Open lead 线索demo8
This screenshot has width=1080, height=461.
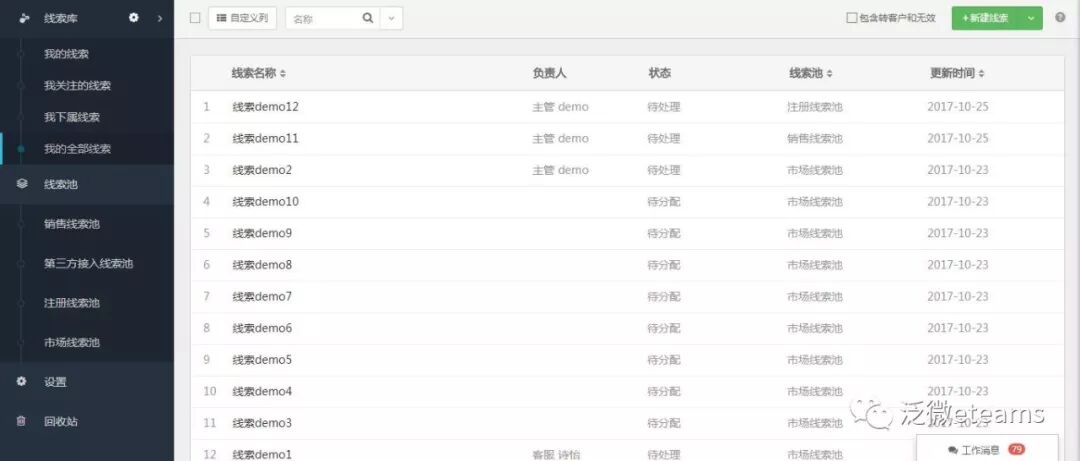pyautogui.click(x=262, y=265)
